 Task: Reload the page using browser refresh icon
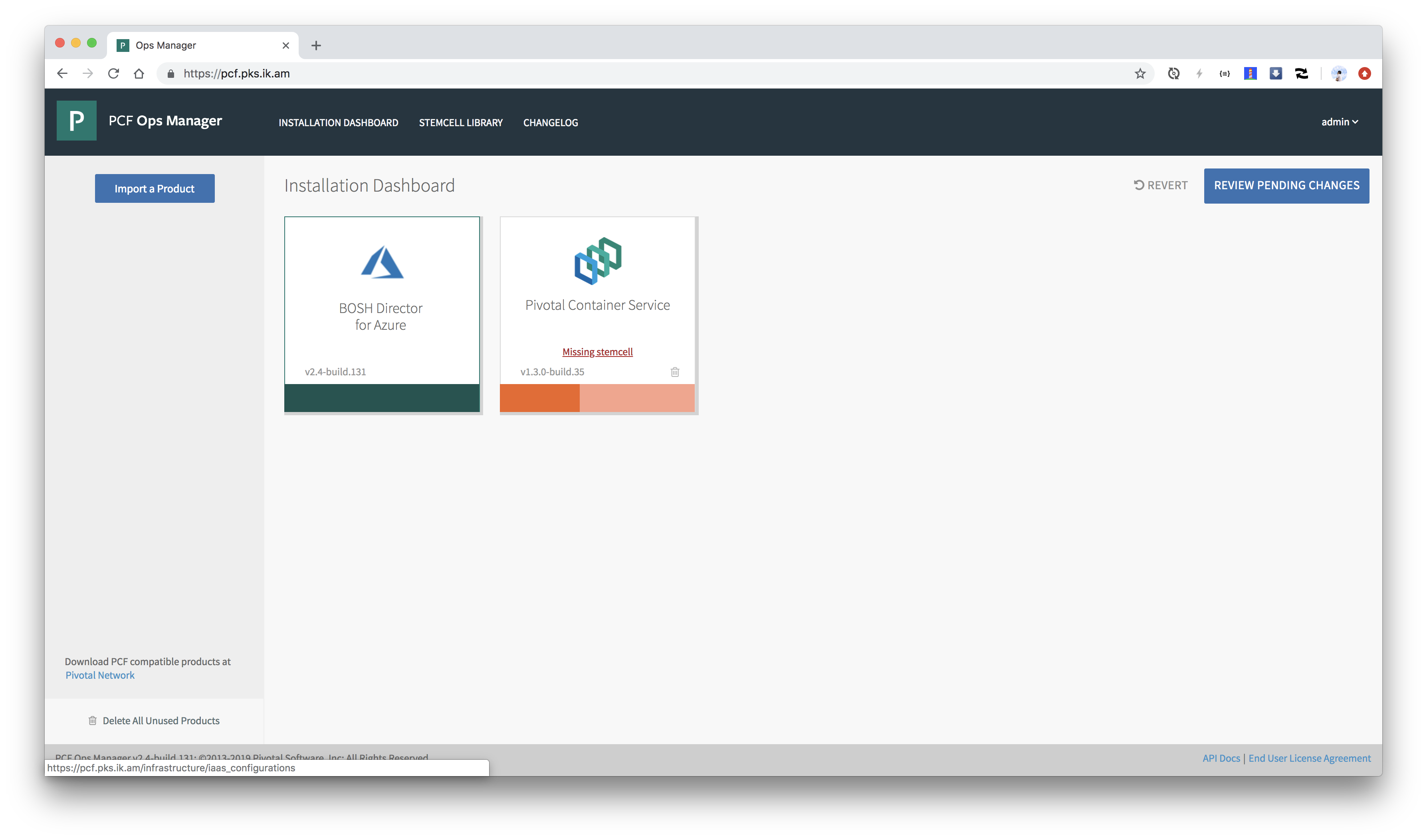[113, 73]
